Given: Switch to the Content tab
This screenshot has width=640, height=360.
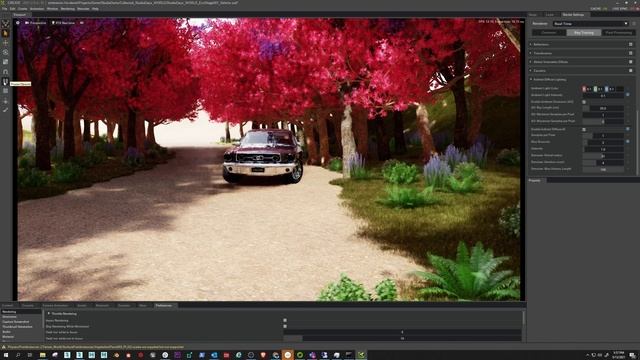Looking at the screenshot, I should click(x=8, y=305).
